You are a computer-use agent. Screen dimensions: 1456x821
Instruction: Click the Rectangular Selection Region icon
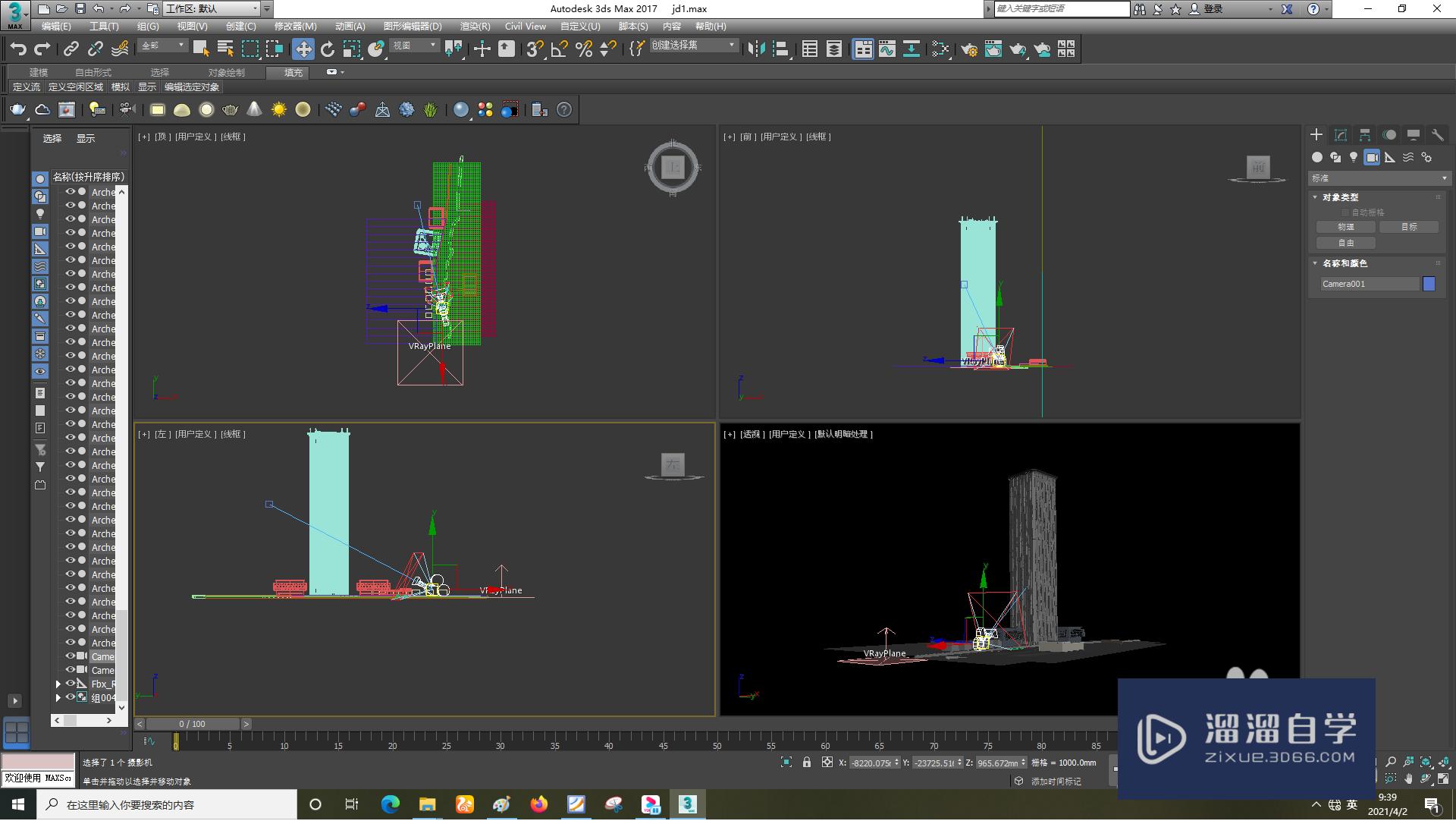pos(249,49)
